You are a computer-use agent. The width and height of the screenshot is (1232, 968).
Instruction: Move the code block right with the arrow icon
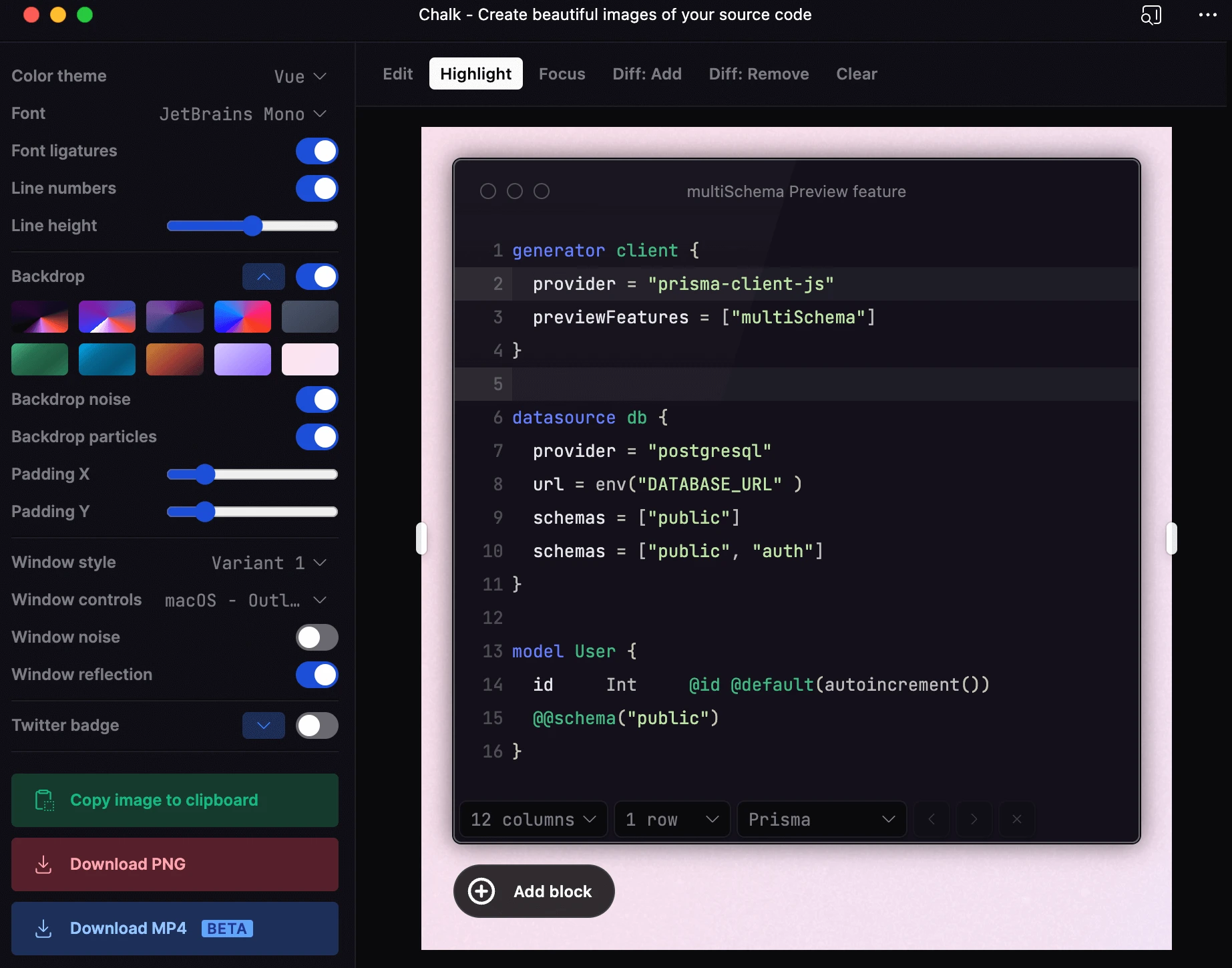pyautogui.click(x=974, y=819)
